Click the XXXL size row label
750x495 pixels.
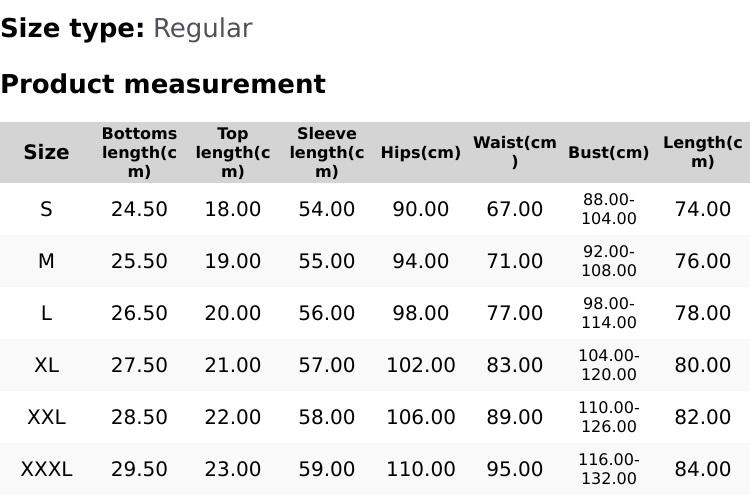(x=46, y=469)
